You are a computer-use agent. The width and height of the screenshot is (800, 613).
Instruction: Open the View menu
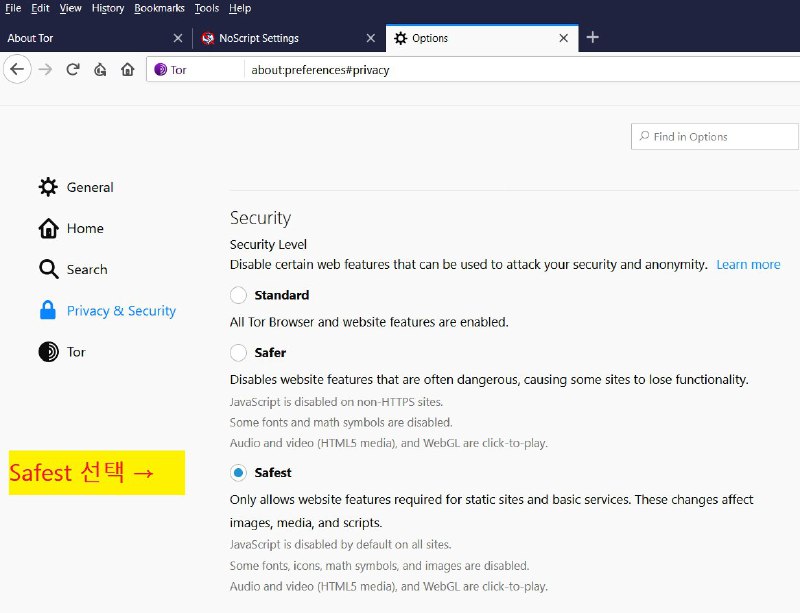70,8
